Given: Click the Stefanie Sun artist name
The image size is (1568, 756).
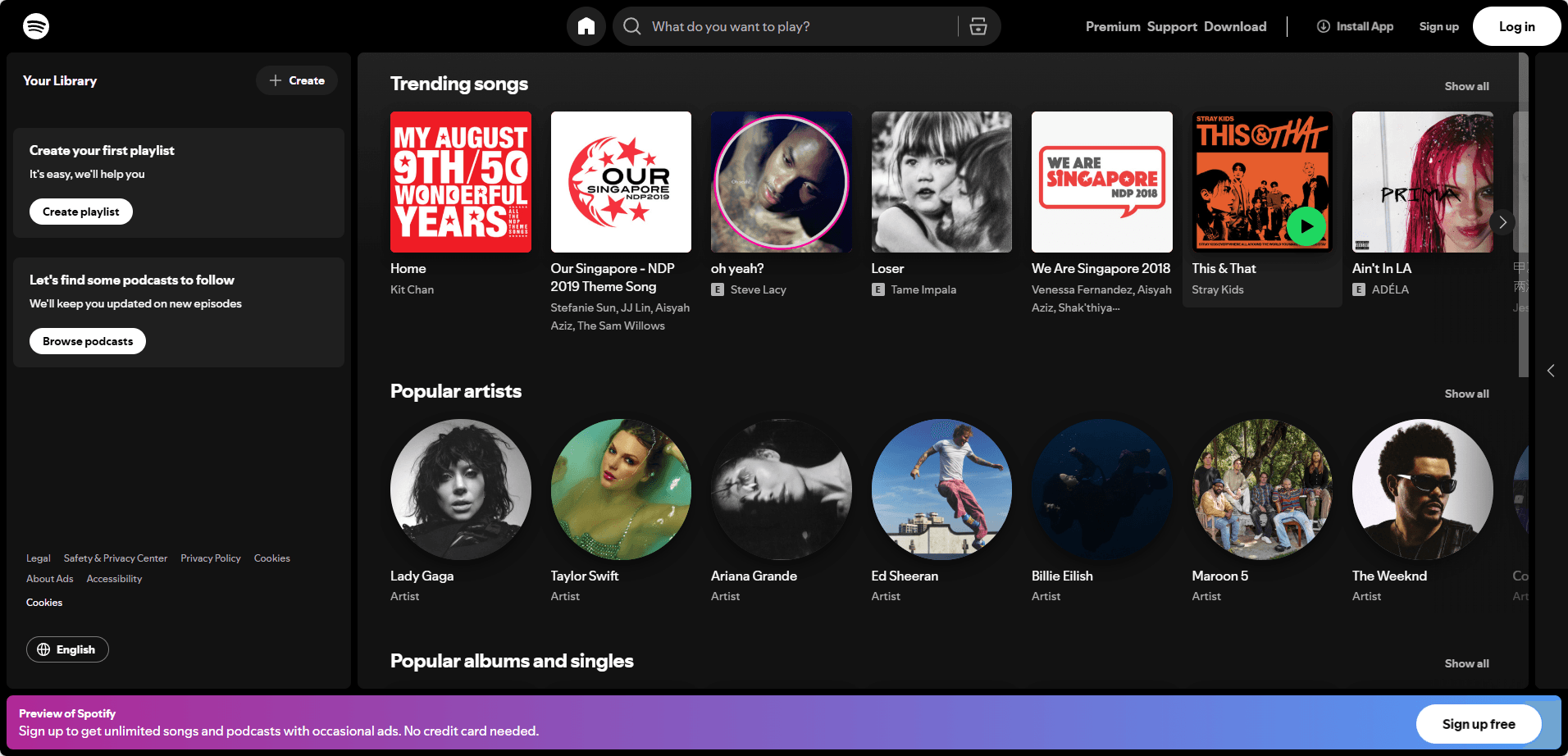Looking at the screenshot, I should click(x=583, y=307).
